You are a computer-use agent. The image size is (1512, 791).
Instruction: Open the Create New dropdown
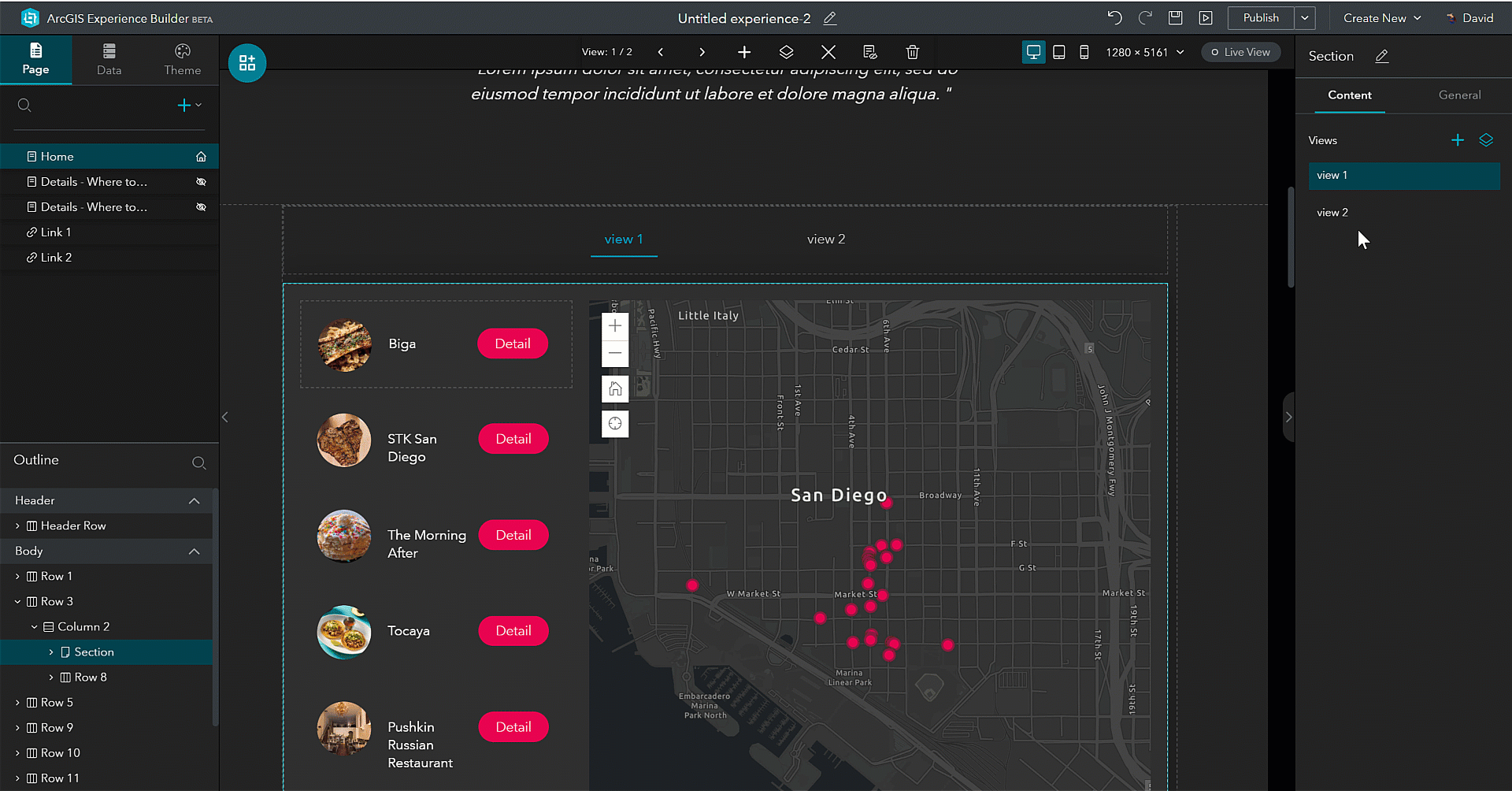pos(1382,18)
